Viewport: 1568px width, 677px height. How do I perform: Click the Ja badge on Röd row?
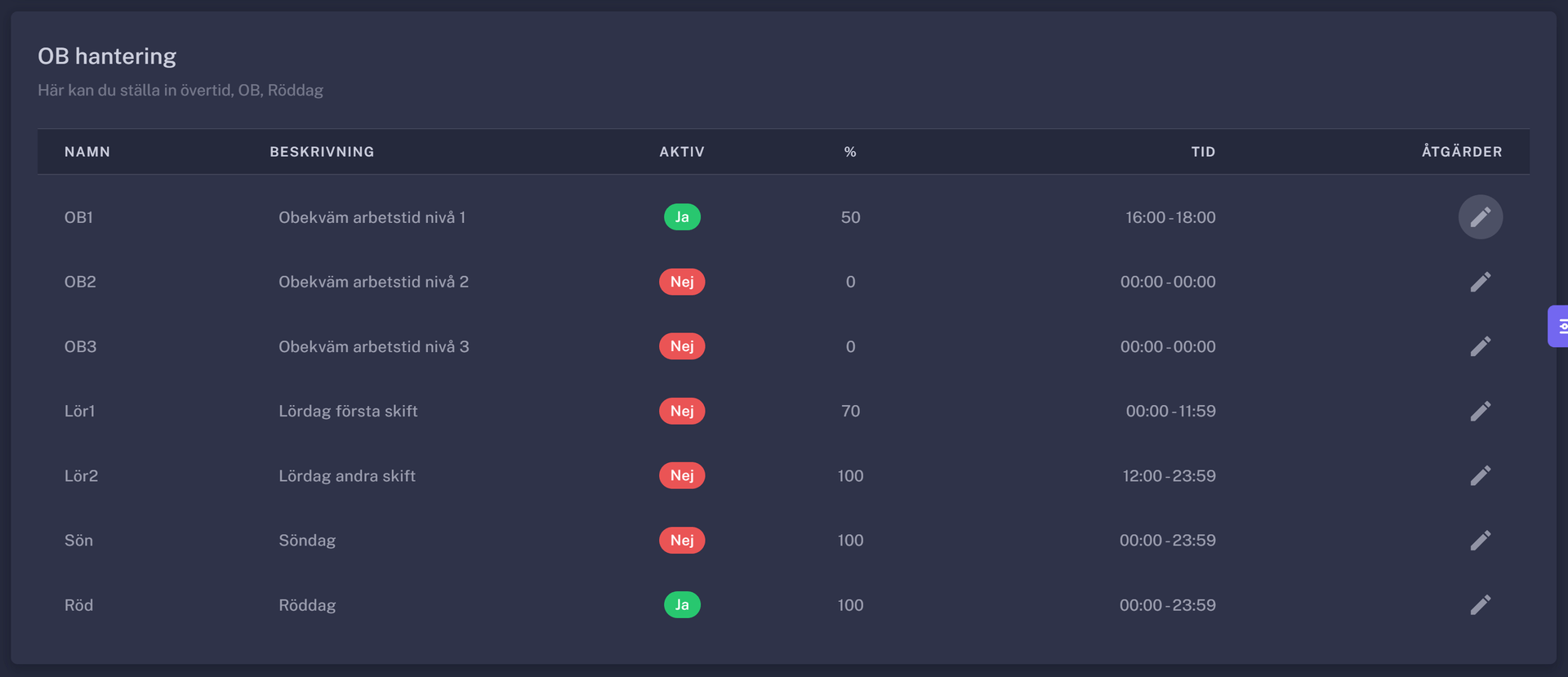[681, 605]
